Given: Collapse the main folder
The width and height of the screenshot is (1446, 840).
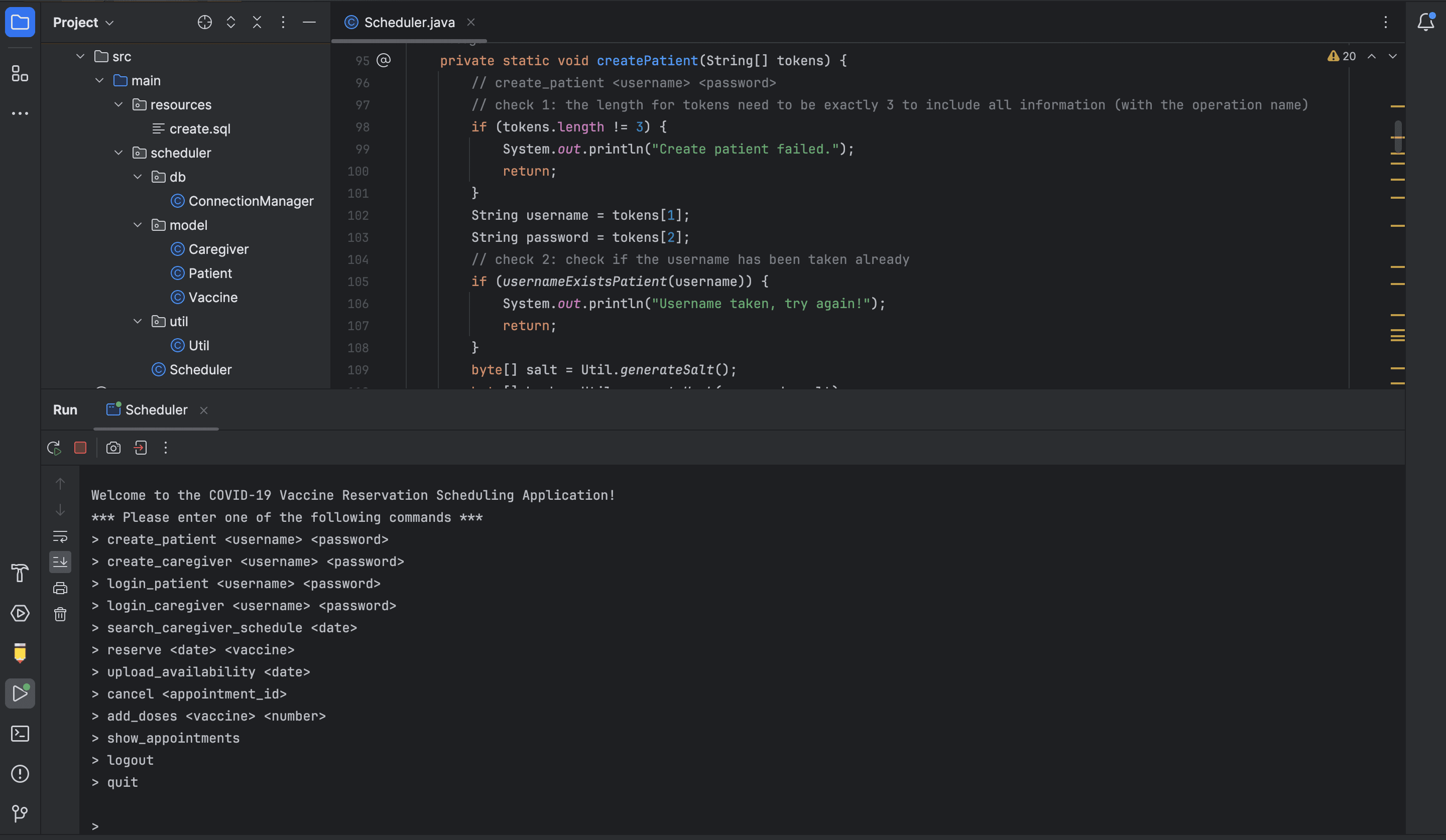Looking at the screenshot, I should (99, 81).
